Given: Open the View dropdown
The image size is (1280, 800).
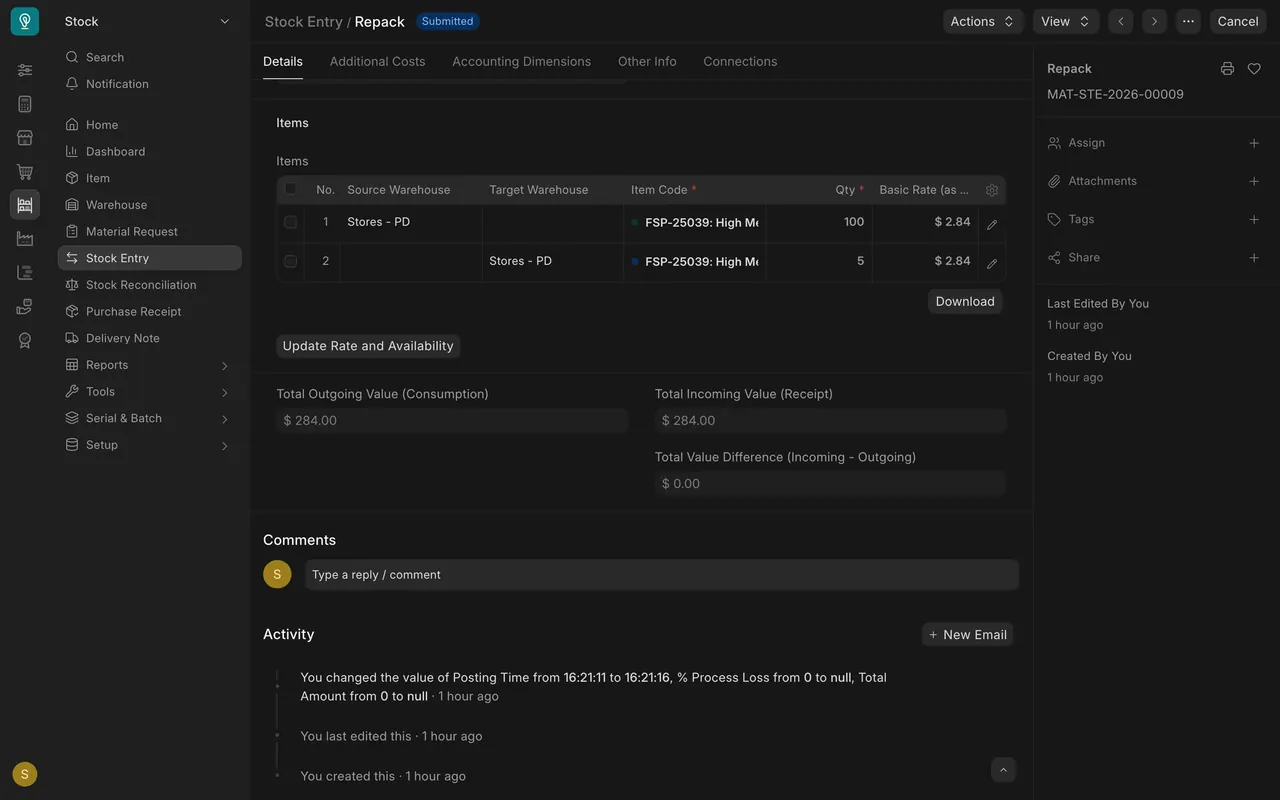Looking at the screenshot, I should 1066,21.
